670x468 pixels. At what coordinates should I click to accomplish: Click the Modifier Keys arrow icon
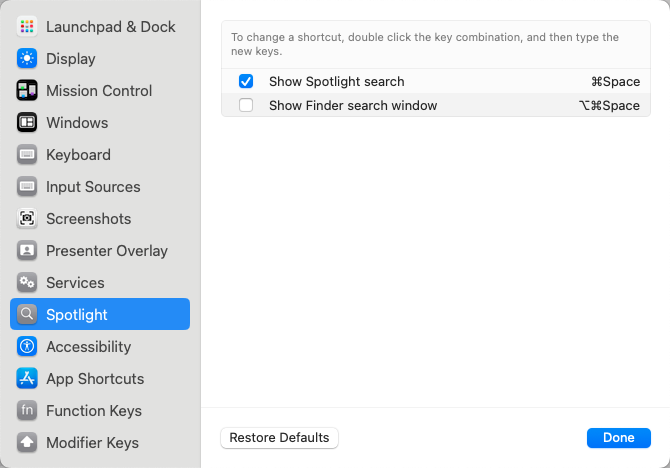[x=27, y=443]
